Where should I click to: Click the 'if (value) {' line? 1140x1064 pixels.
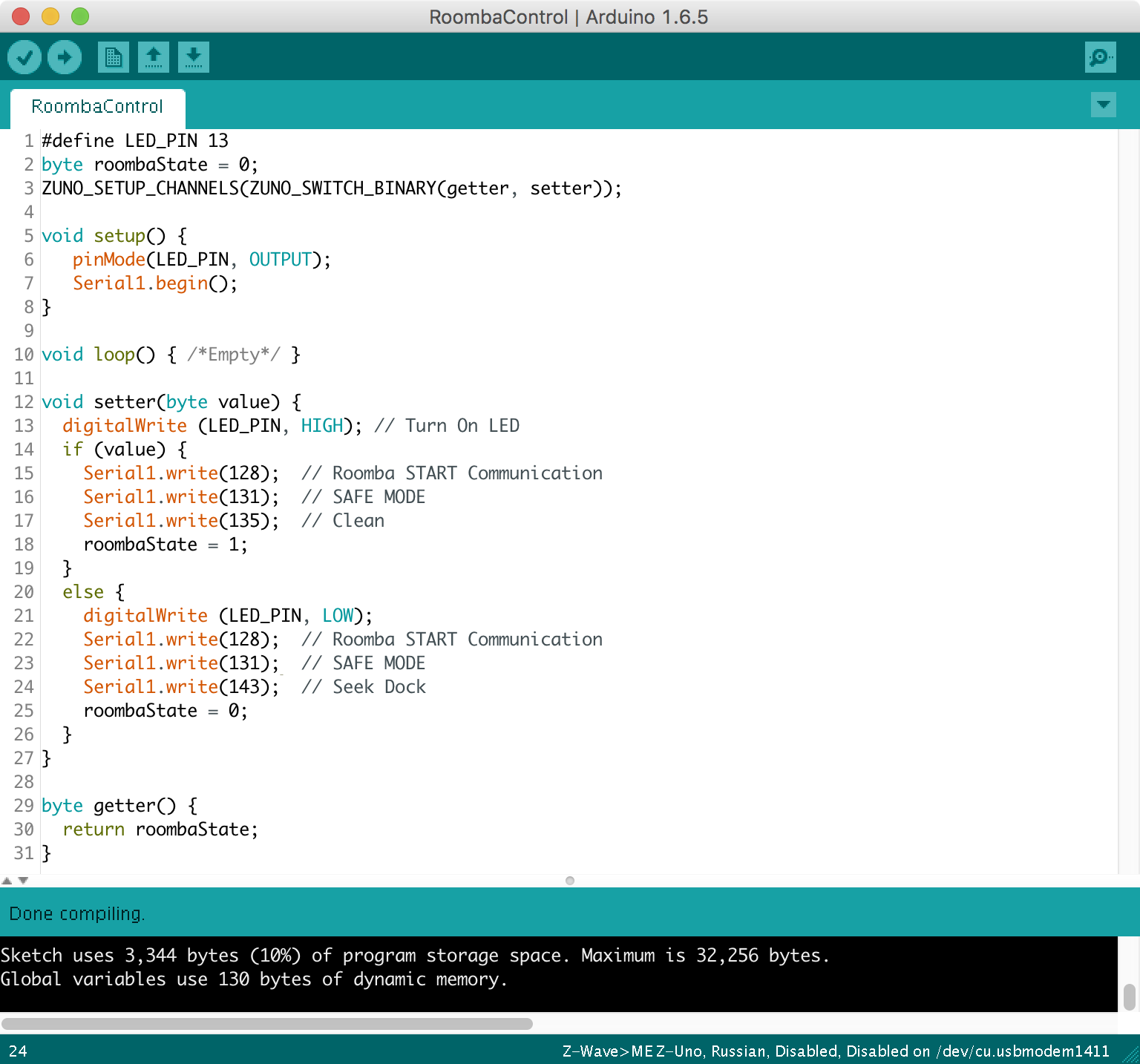(x=125, y=450)
